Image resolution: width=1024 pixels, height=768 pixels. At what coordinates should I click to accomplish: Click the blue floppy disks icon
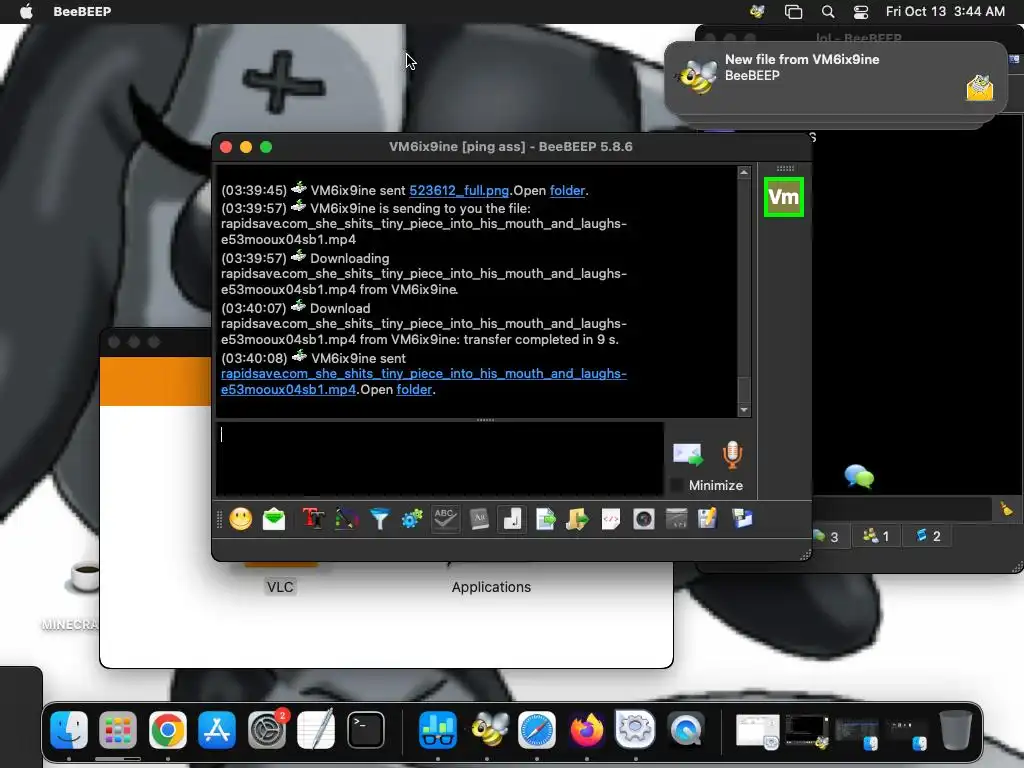coord(742,519)
